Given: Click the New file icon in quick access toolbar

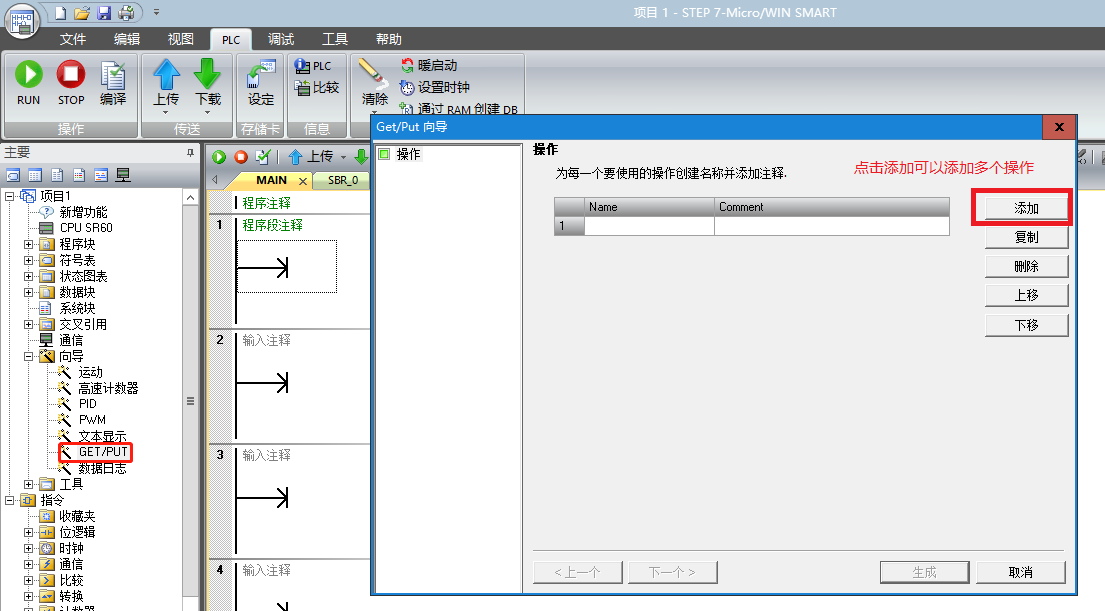Looking at the screenshot, I should click(61, 13).
